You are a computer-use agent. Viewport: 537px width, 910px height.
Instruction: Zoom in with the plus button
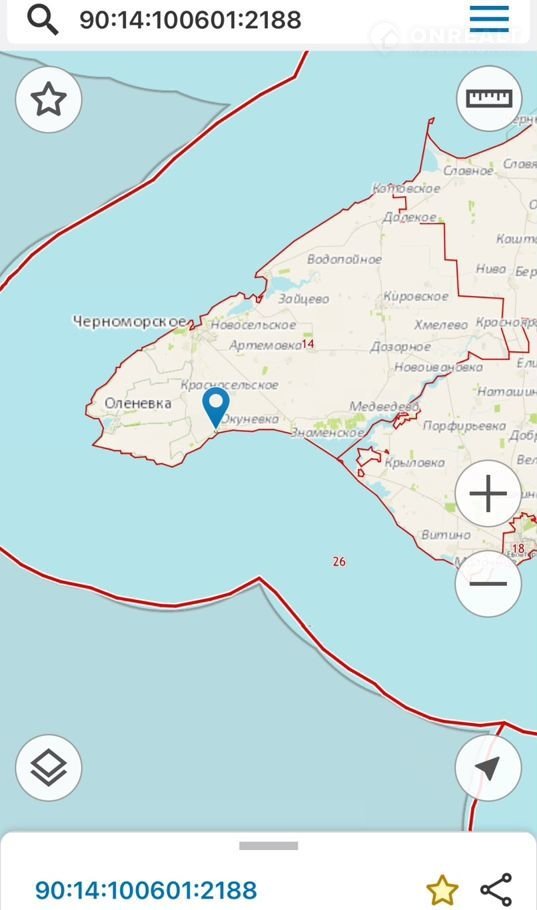tap(488, 493)
